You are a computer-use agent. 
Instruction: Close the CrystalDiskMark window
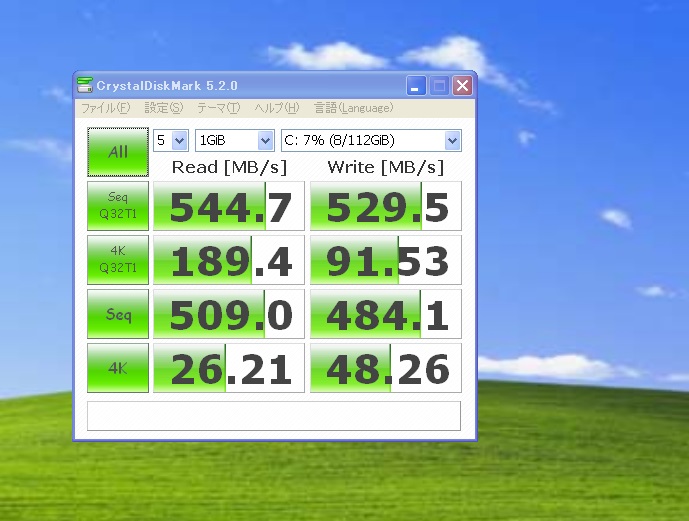463,86
